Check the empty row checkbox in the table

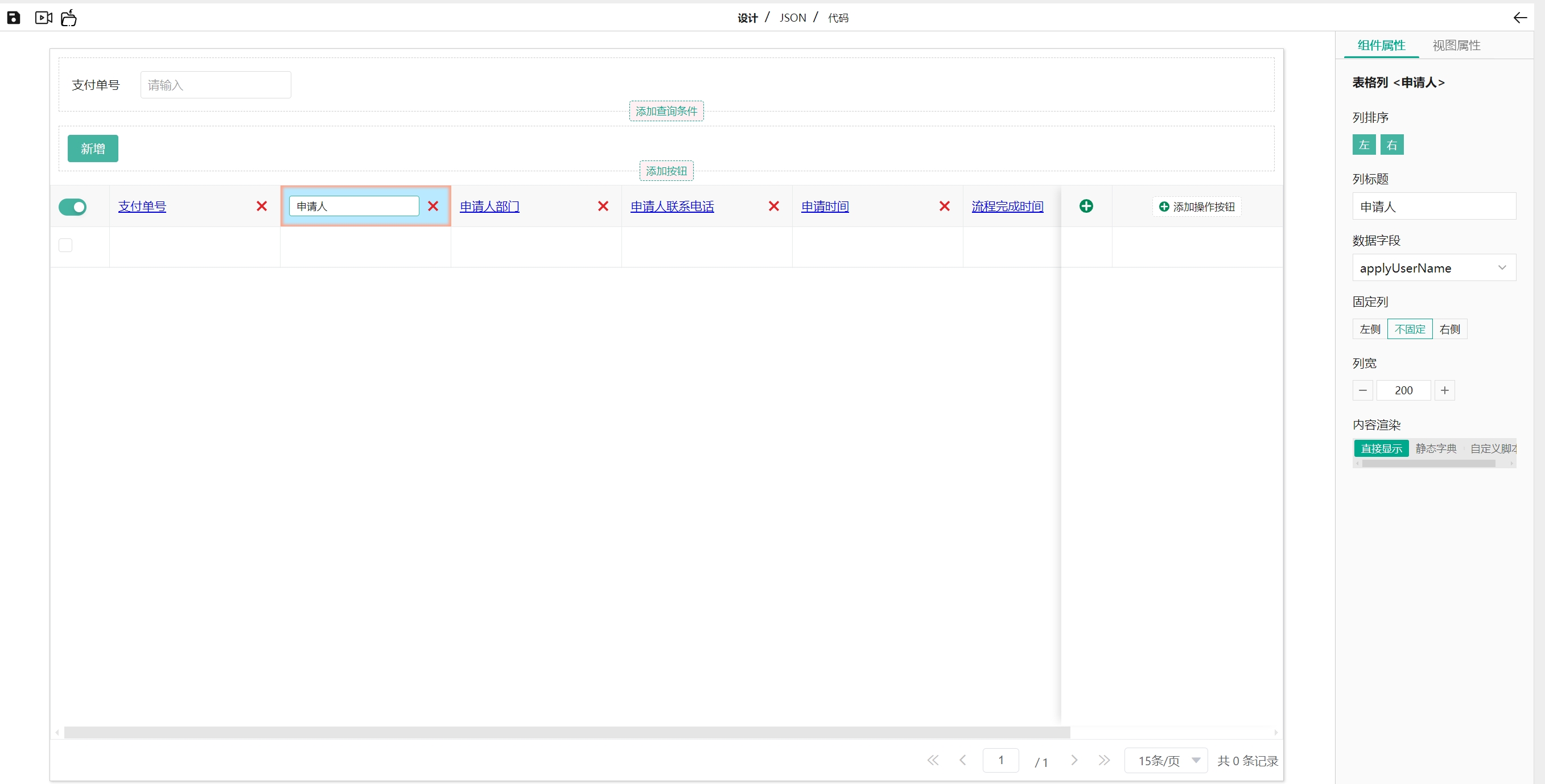coord(65,245)
